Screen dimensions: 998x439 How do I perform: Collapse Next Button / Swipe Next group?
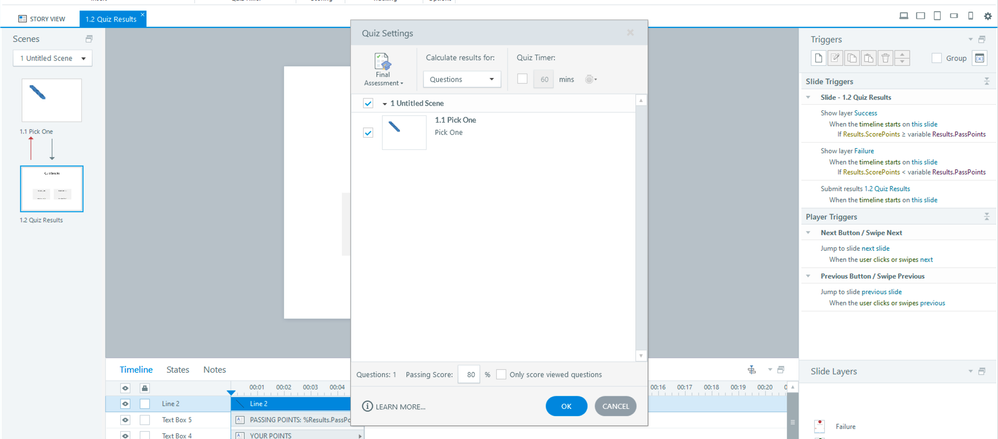[x=808, y=233]
